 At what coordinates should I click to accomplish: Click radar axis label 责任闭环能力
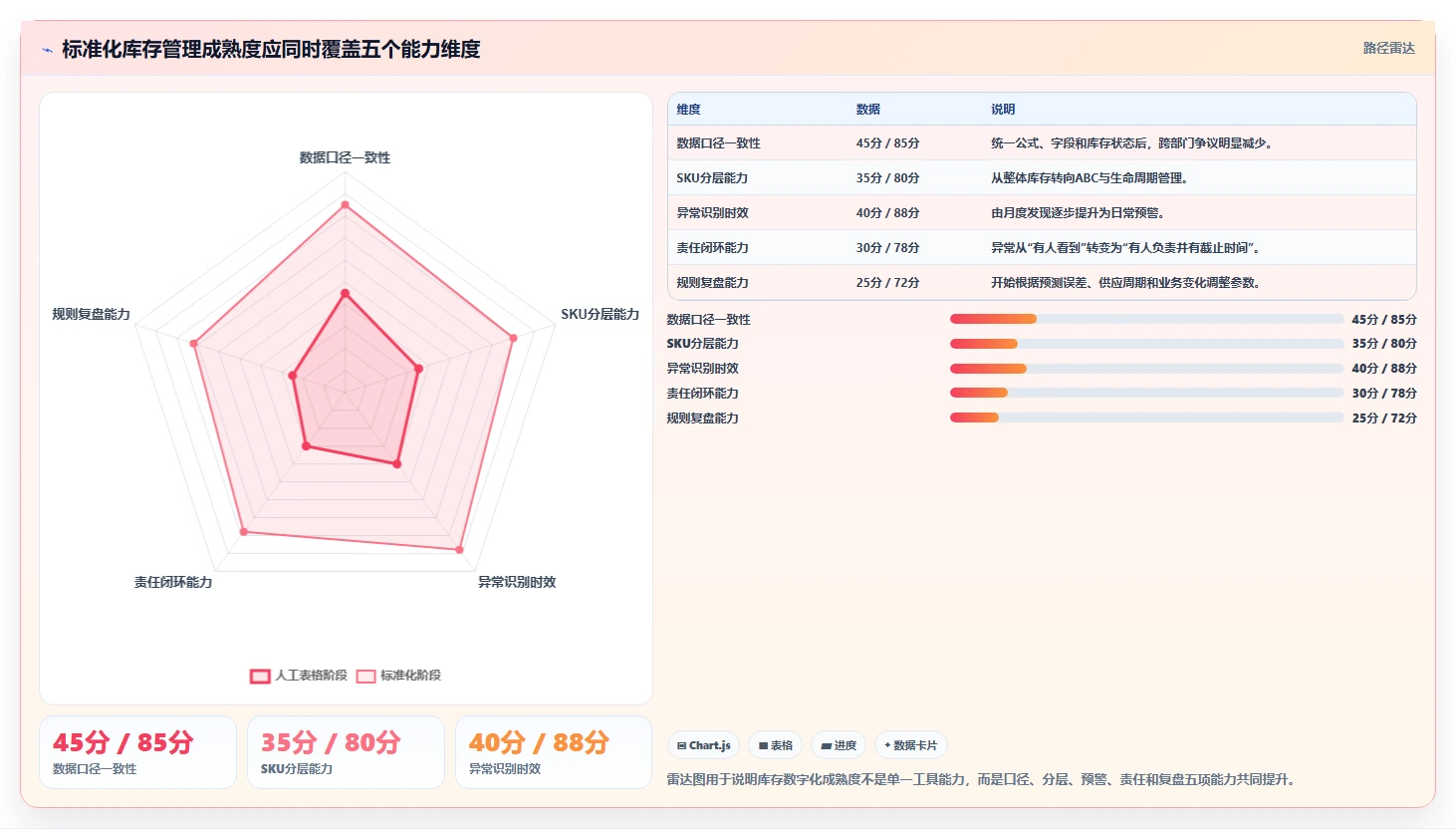(173, 582)
